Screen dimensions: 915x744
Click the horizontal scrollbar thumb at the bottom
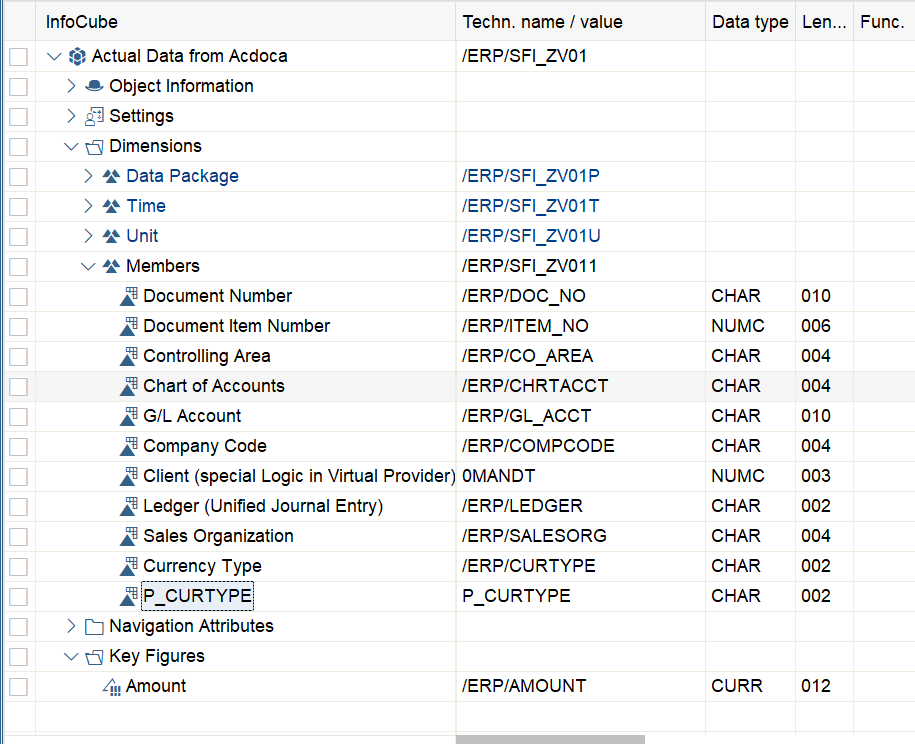point(550,739)
